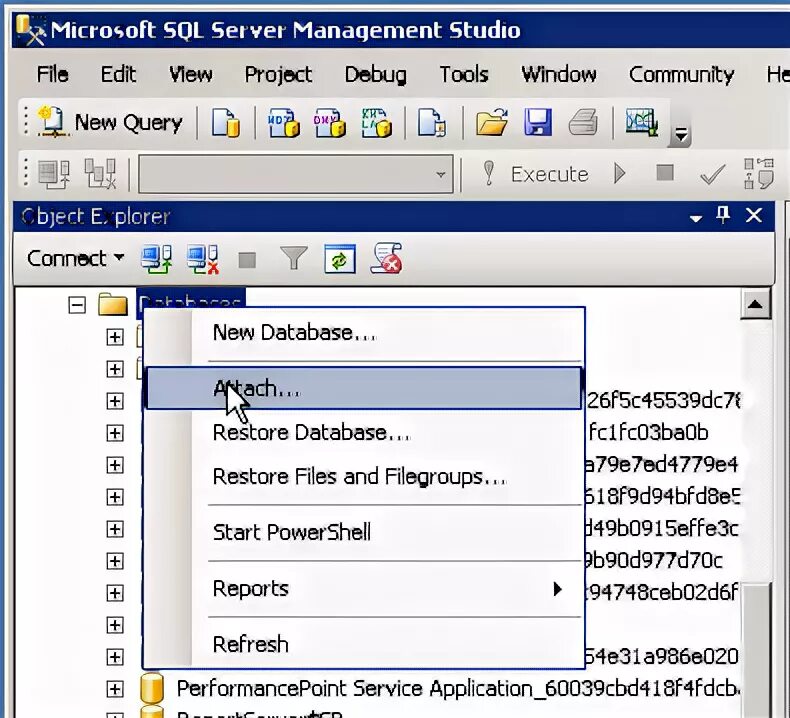Click the Microsoft SQL Server Management Studio title icon
This screenshot has height=718, width=790.
pyautogui.click(x=30, y=30)
